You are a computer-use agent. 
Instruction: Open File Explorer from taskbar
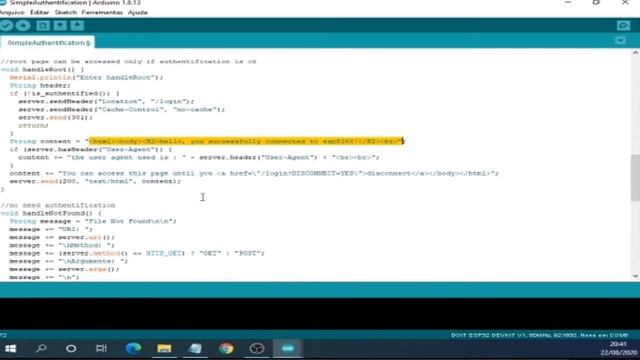[x=164, y=349]
